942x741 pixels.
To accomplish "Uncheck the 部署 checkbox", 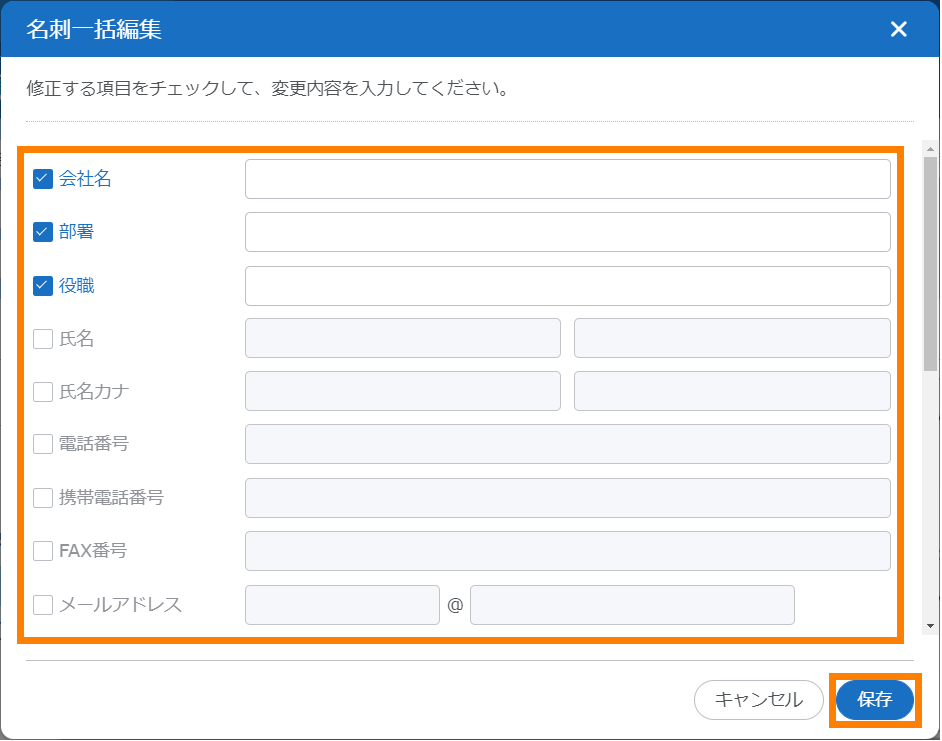I will pos(43,232).
